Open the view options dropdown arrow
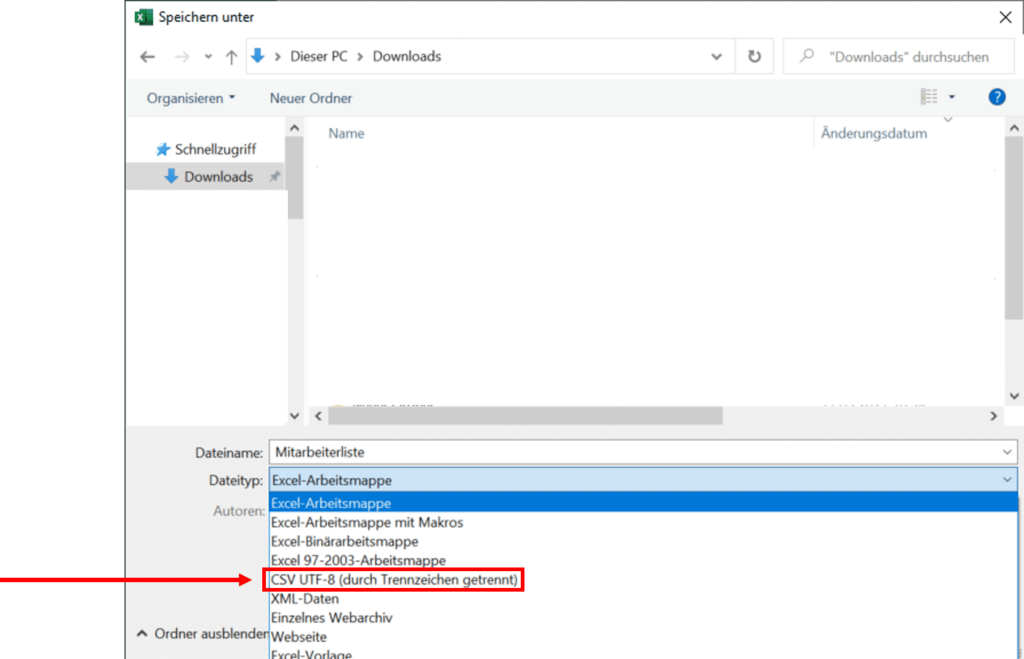 [x=952, y=97]
